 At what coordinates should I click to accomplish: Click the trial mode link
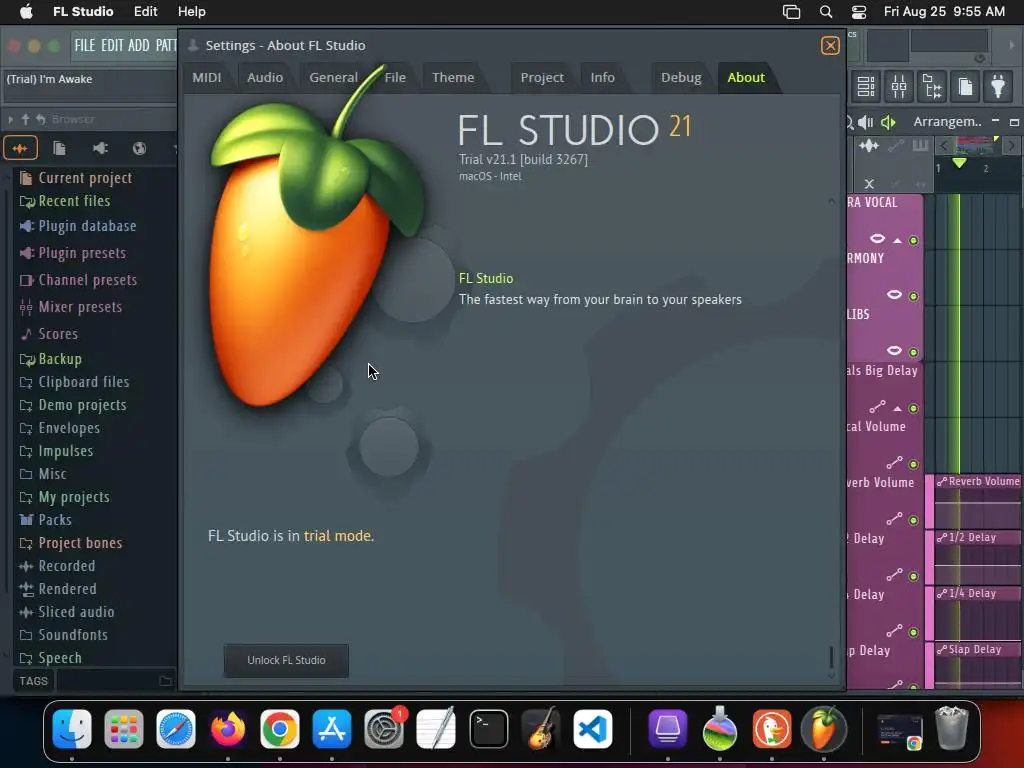click(338, 536)
